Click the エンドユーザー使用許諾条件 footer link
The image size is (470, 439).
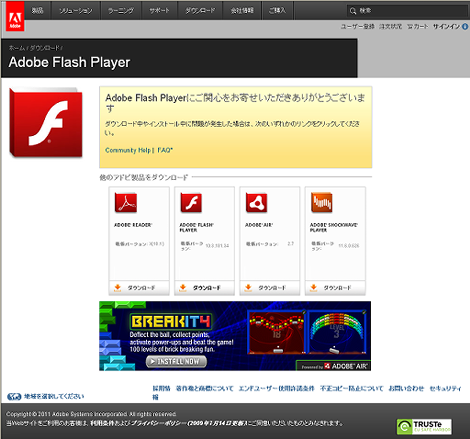(x=276, y=388)
